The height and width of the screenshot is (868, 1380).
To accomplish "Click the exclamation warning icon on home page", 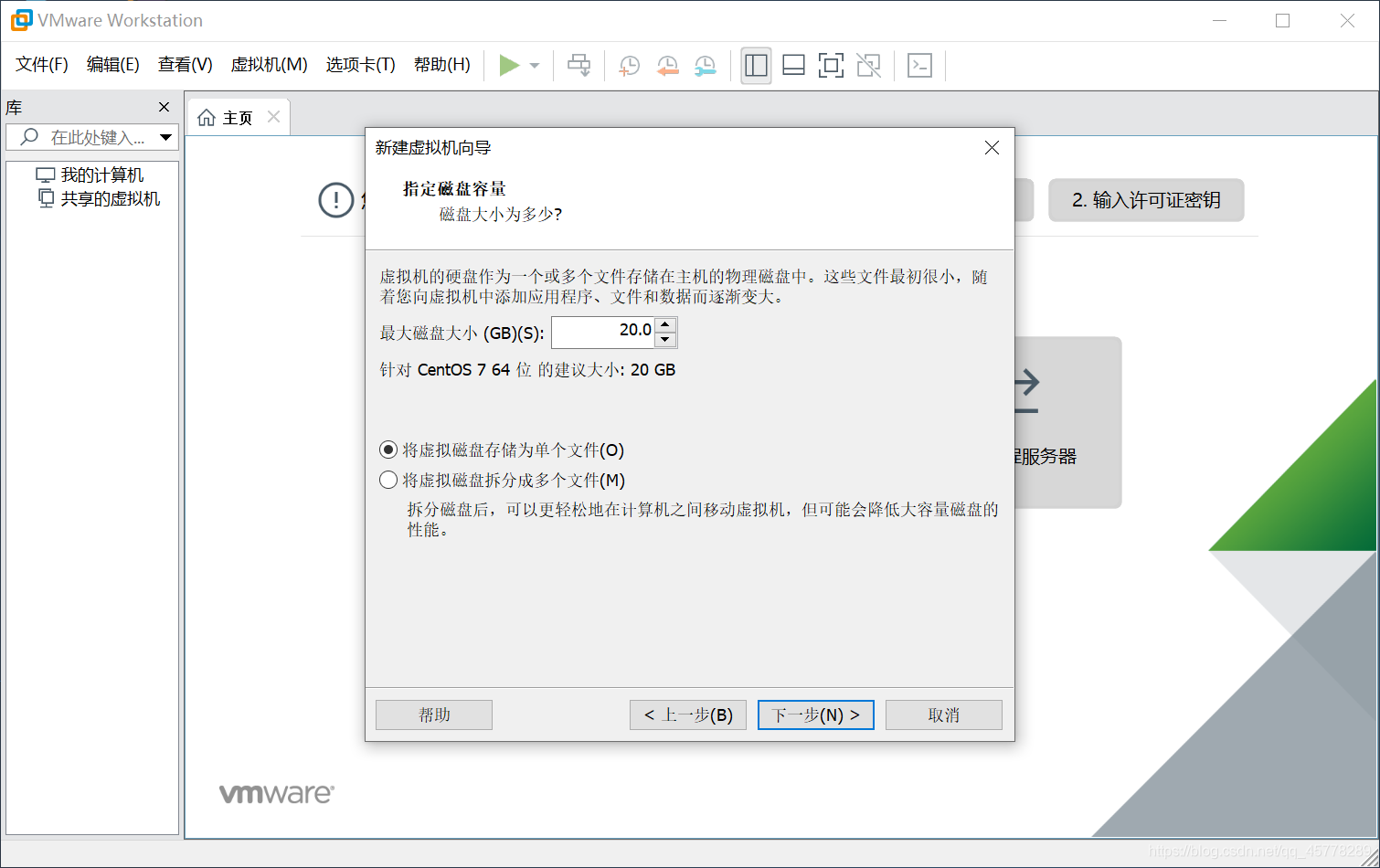I will (x=335, y=200).
